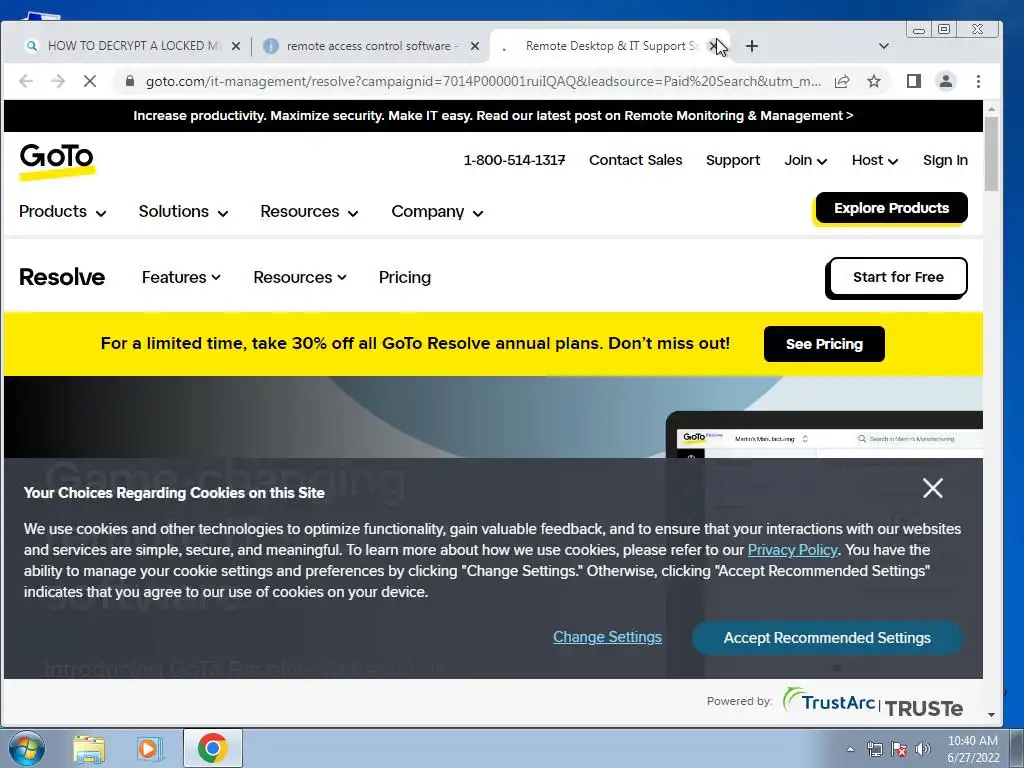Click the Chrome taskbar icon
Screen dimensions: 1024x768
pos(212,748)
